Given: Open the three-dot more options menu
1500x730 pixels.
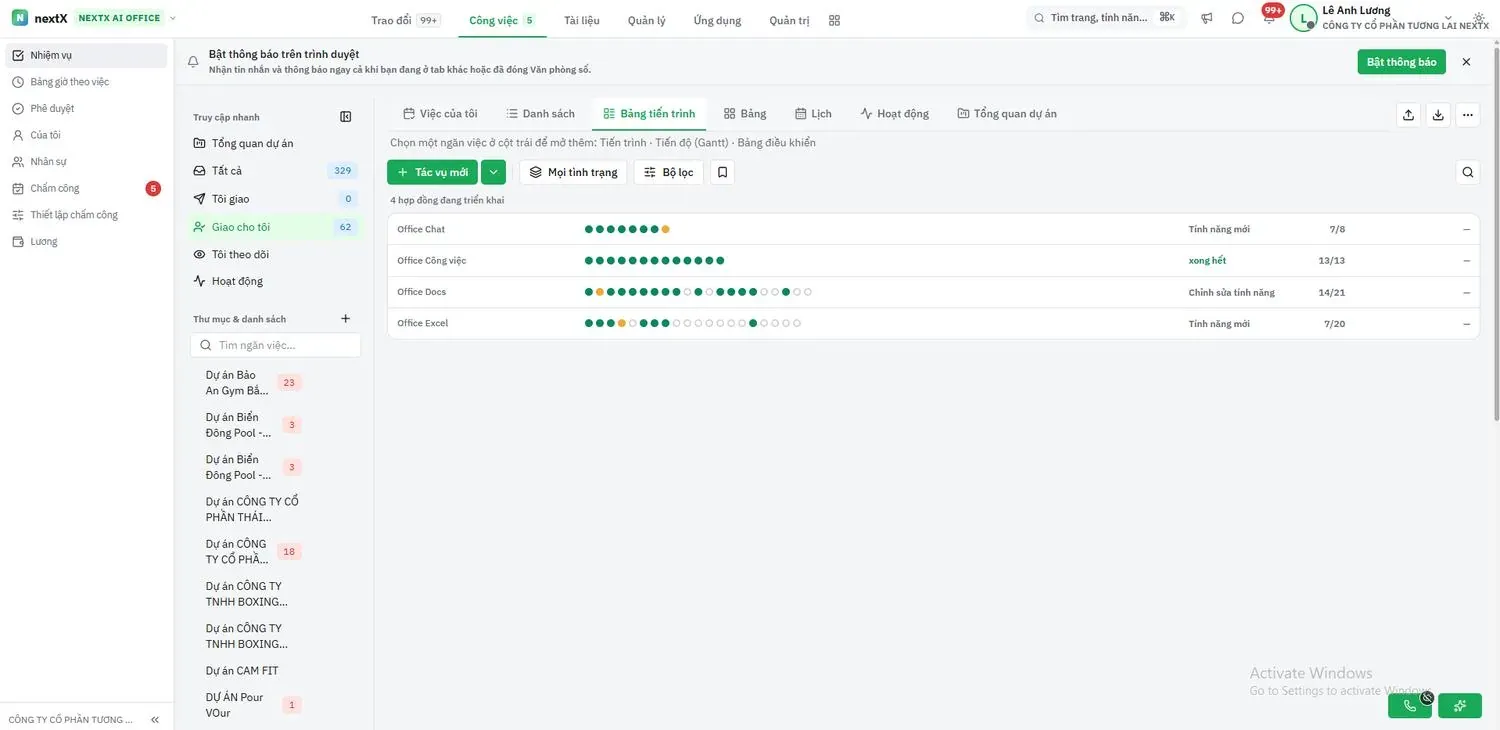Looking at the screenshot, I should click(x=1467, y=115).
